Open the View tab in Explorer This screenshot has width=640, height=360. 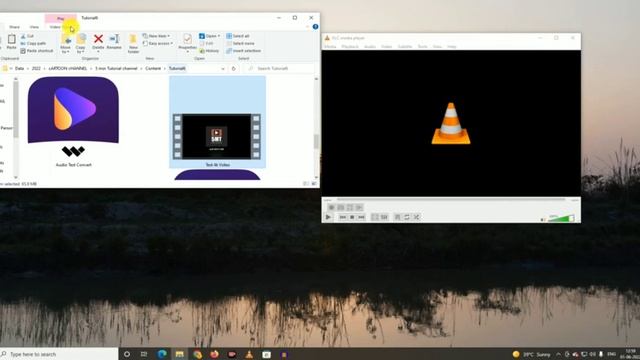coord(34,27)
